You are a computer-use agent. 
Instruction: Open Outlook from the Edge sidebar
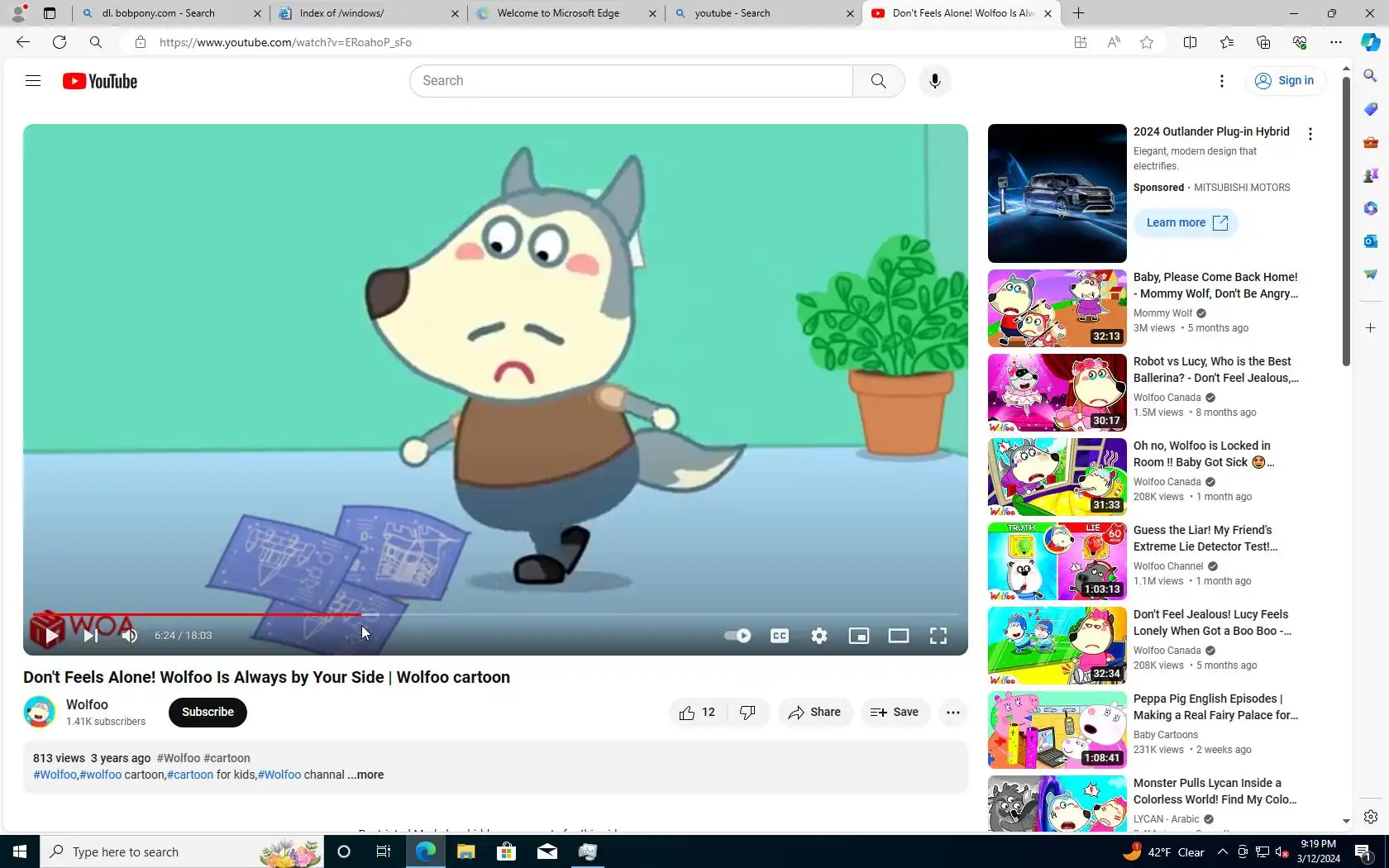(1371, 241)
